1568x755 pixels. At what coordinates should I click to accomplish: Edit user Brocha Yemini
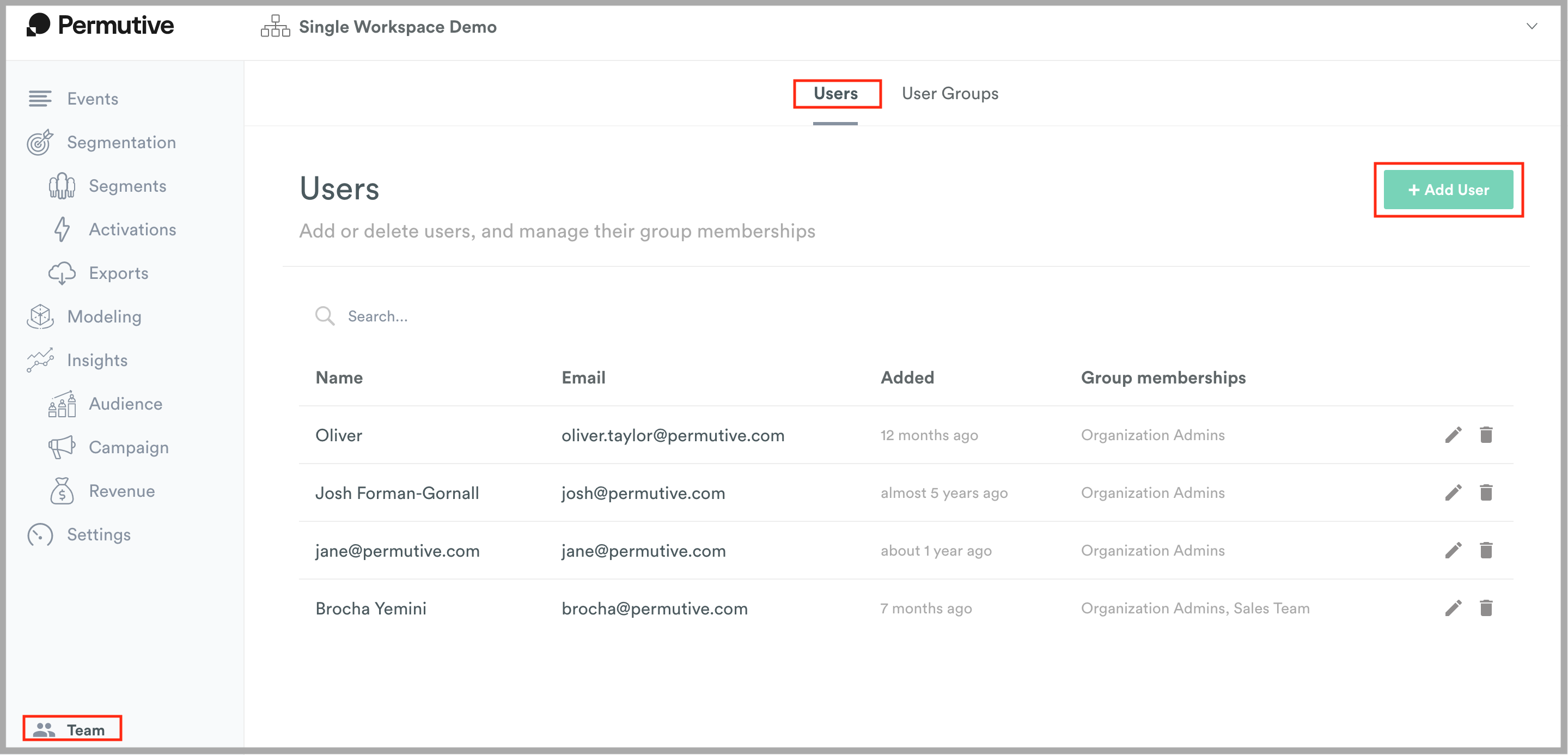[1453, 608]
